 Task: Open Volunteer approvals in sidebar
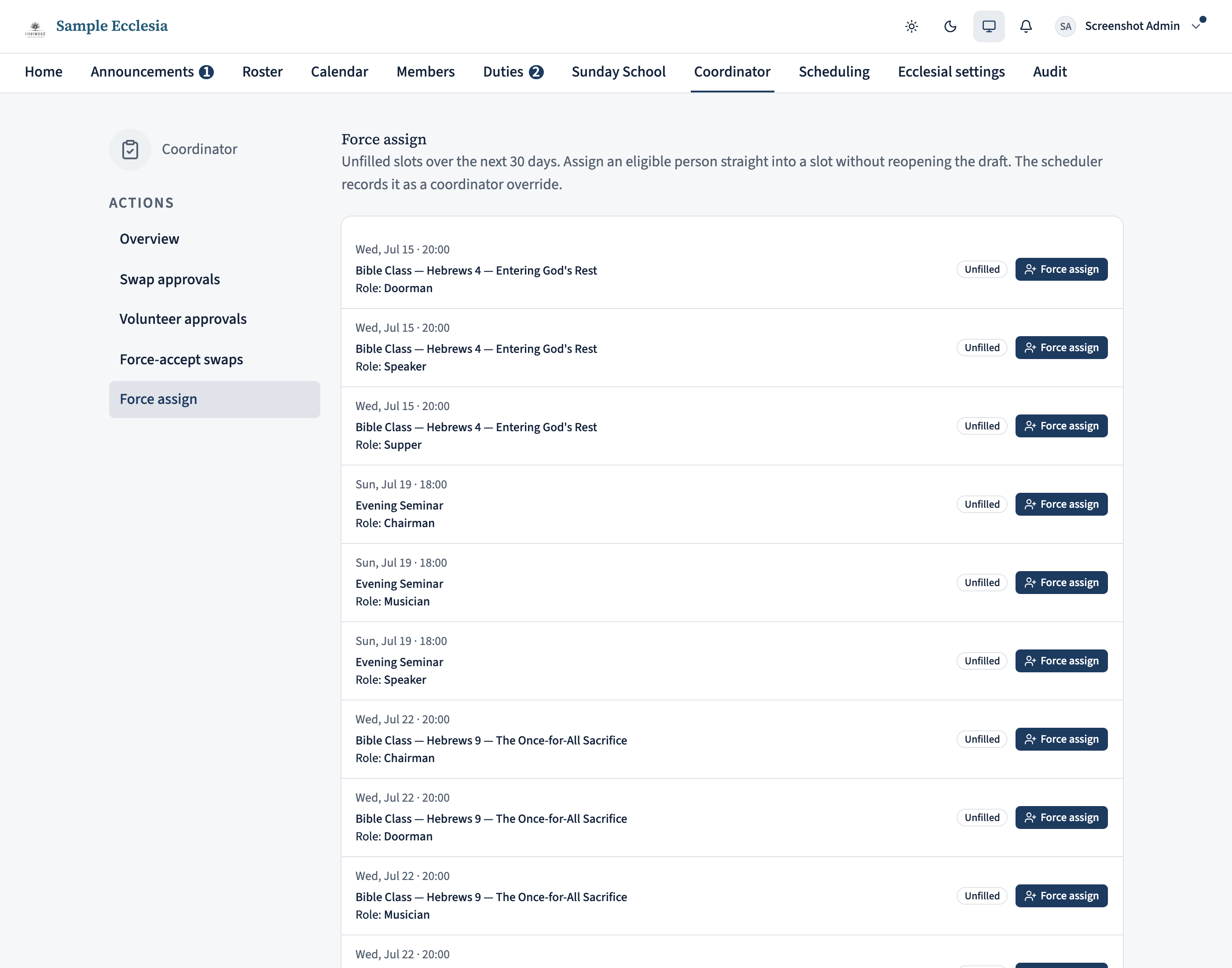pyautogui.click(x=214, y=319)
